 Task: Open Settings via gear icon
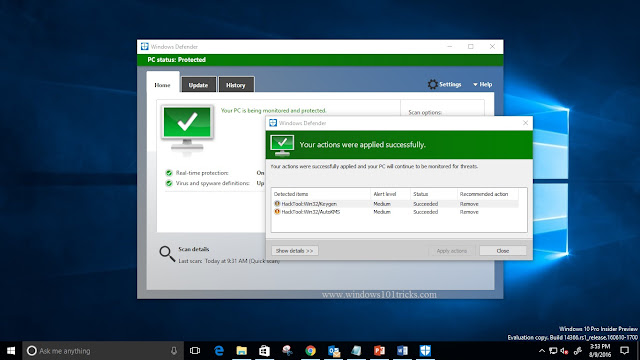(x=432, y=84)
